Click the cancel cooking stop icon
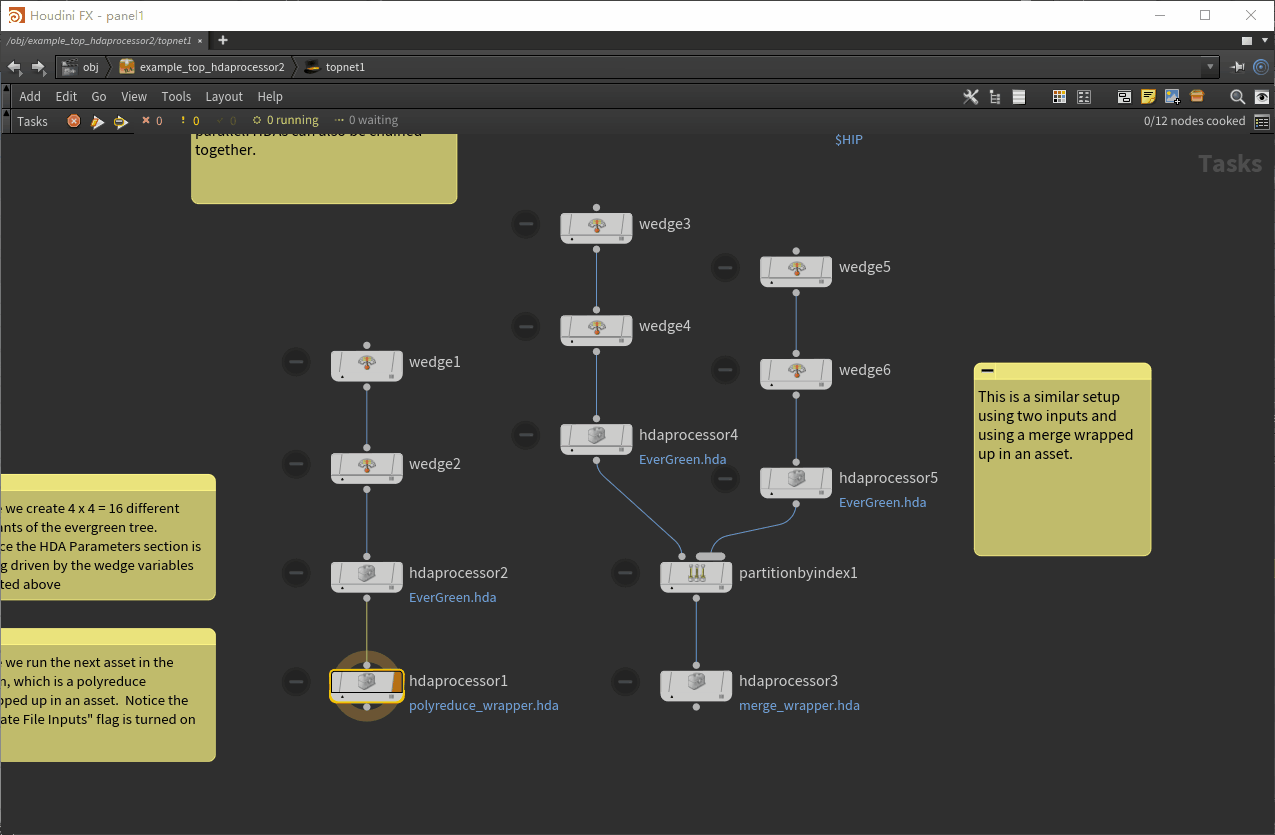1275x835 pixels. (x=73, y=120)
